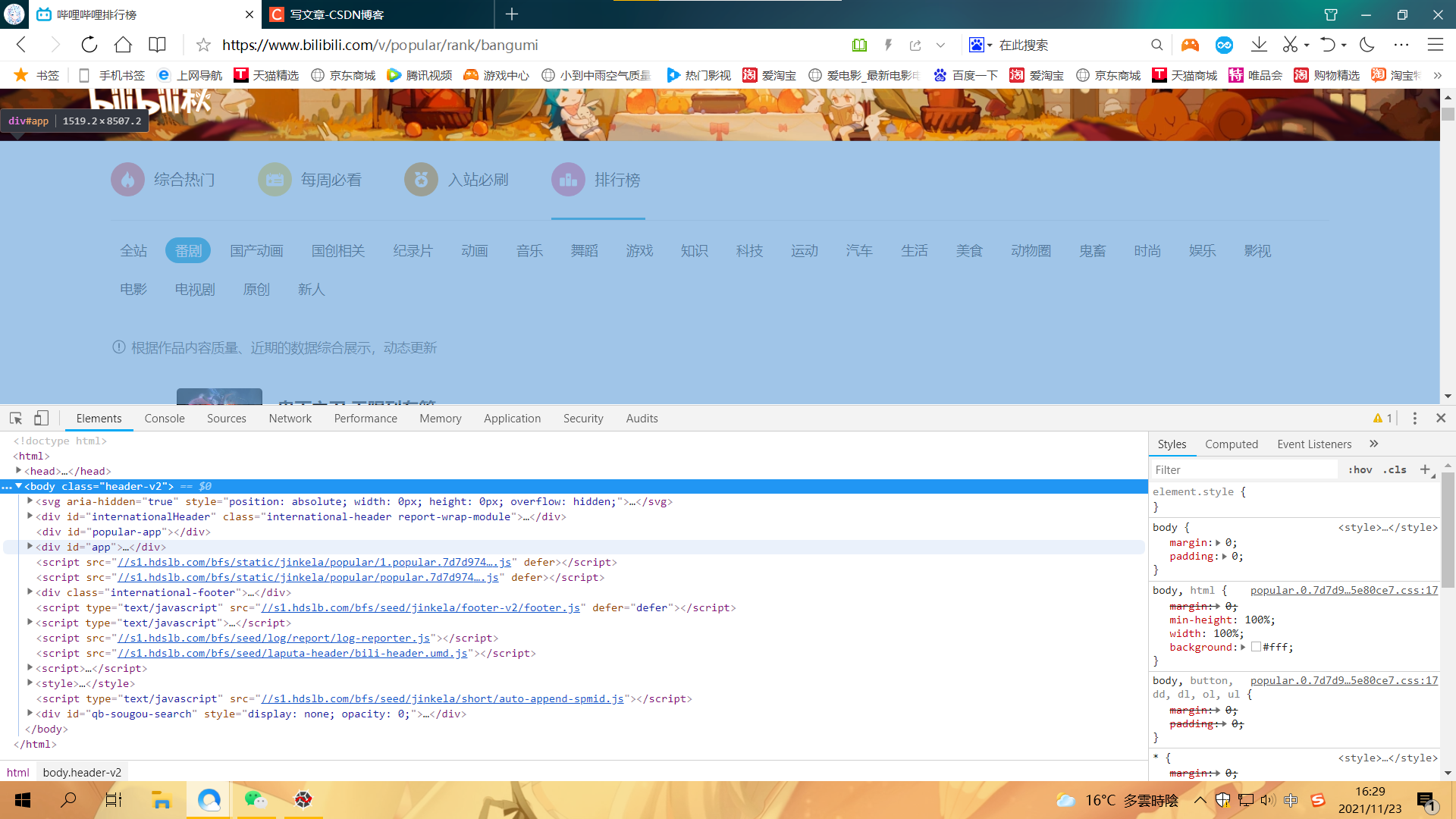The image size is (1456, 819).
Task: Open Windows taskbar search
Action: tap(68, 800)
